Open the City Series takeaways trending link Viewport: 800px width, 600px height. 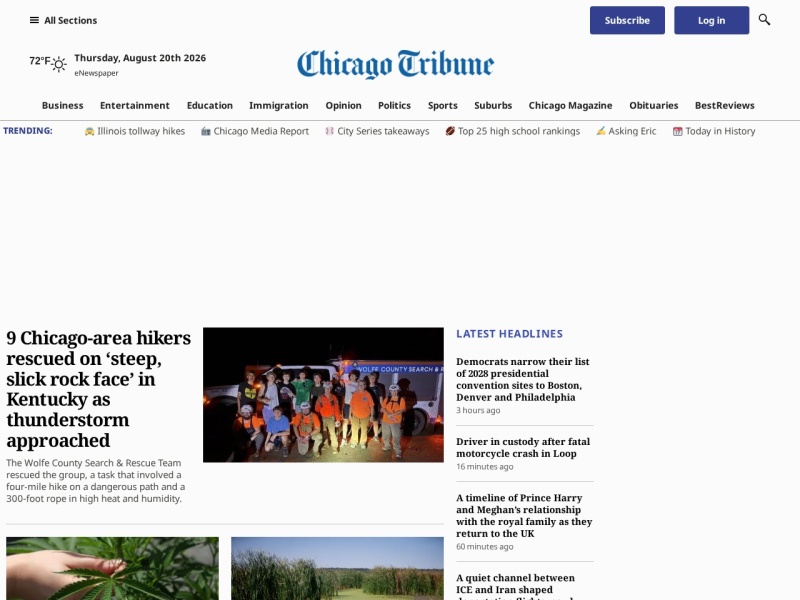pos(383,131)
